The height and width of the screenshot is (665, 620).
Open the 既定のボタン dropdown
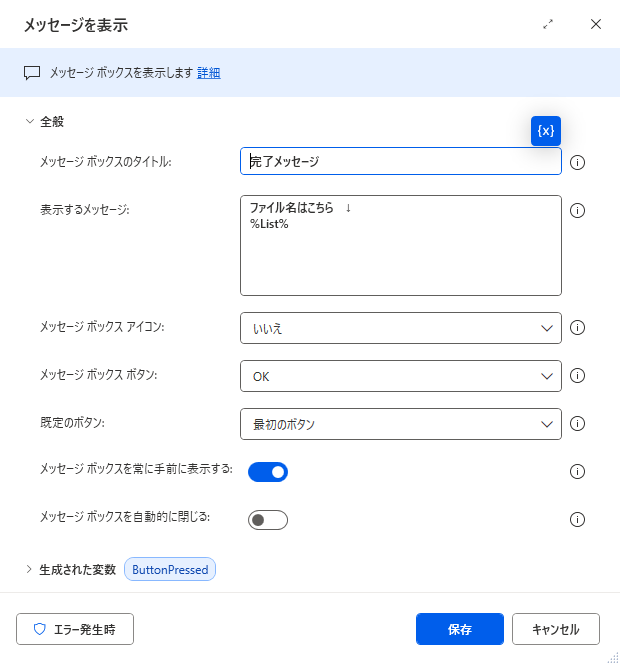point(401,424)
